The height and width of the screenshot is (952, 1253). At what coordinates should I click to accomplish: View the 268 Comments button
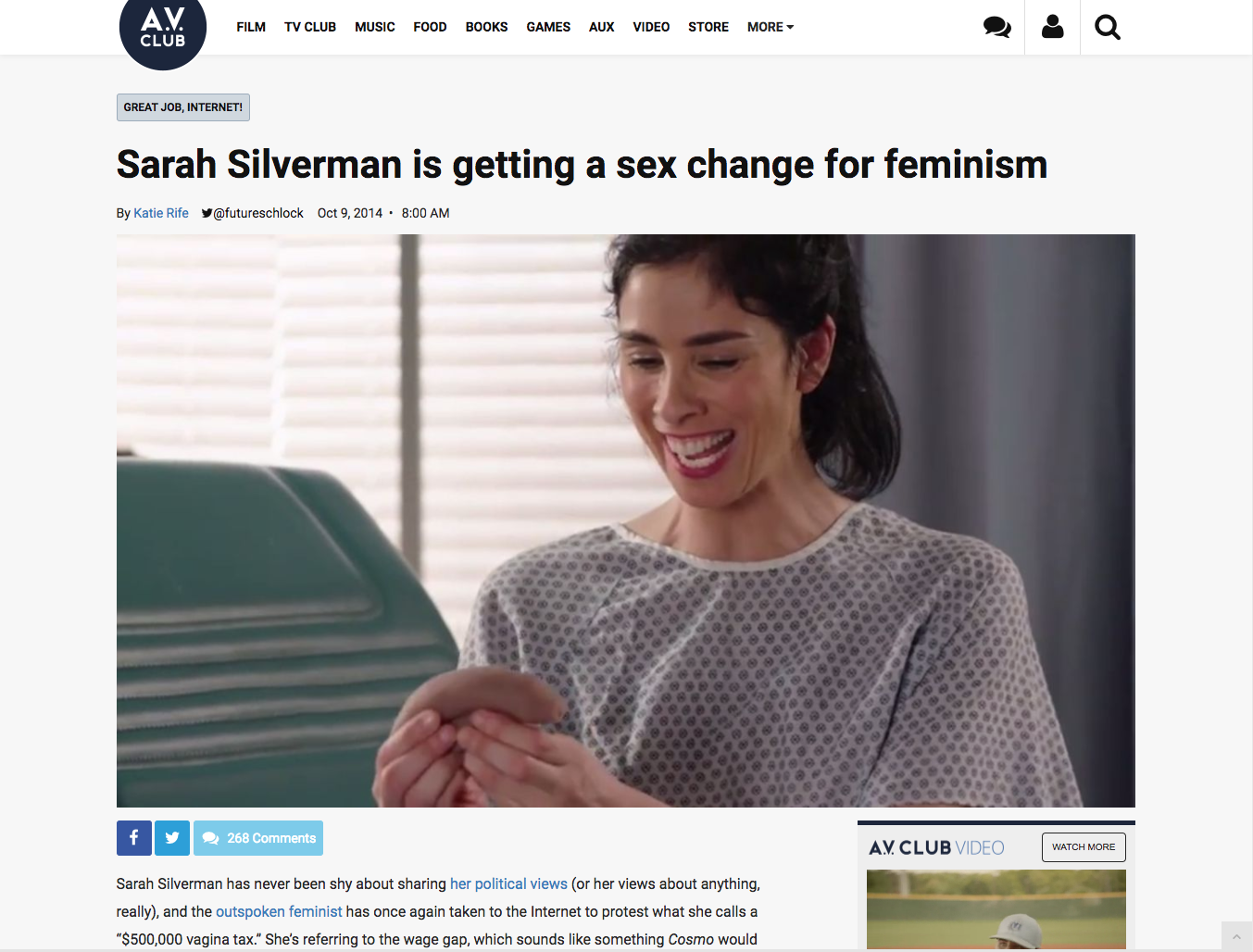(x=258, y=838)
